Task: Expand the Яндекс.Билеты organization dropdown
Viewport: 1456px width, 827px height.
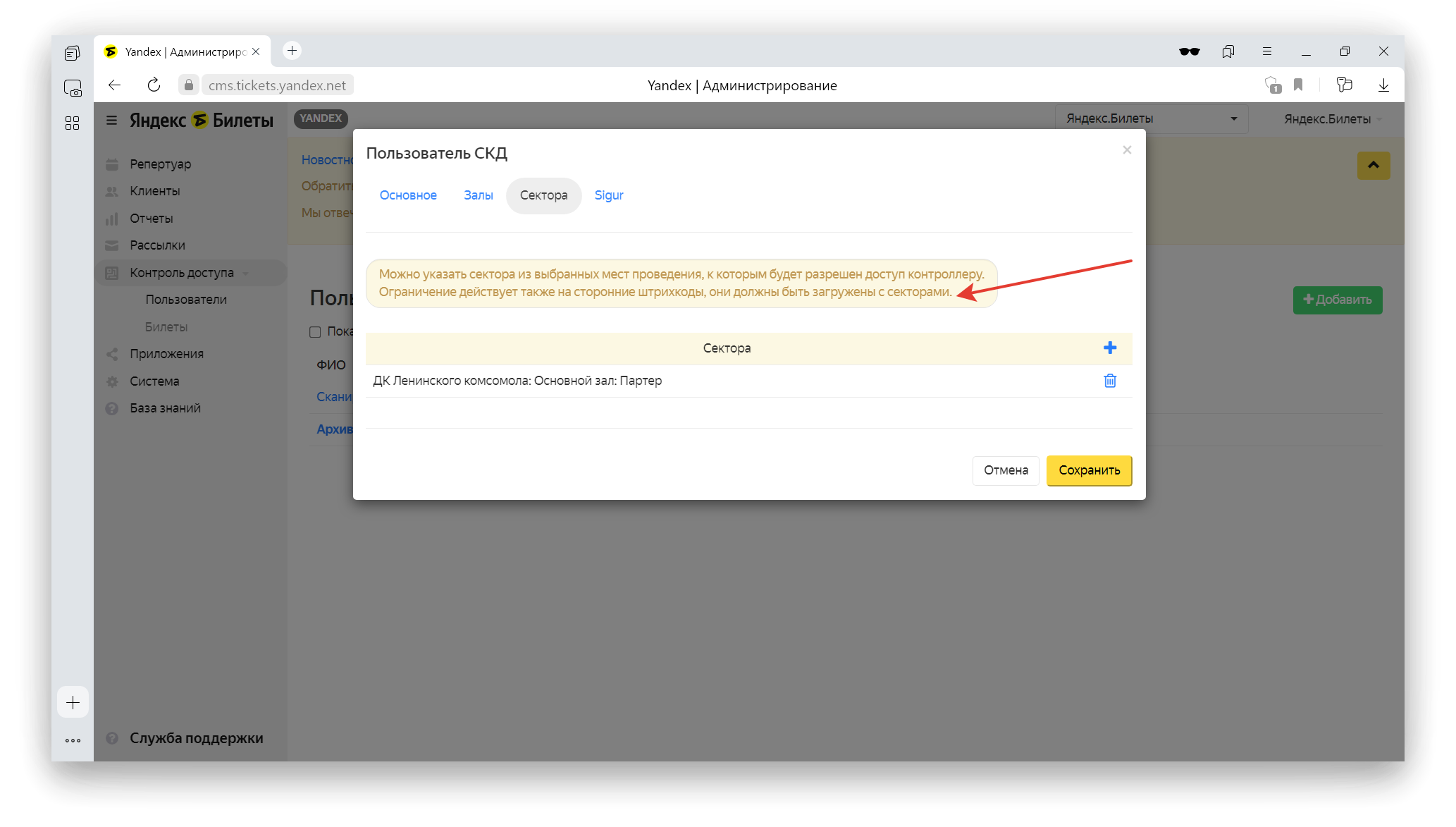Action: [x=1152, y=118]
